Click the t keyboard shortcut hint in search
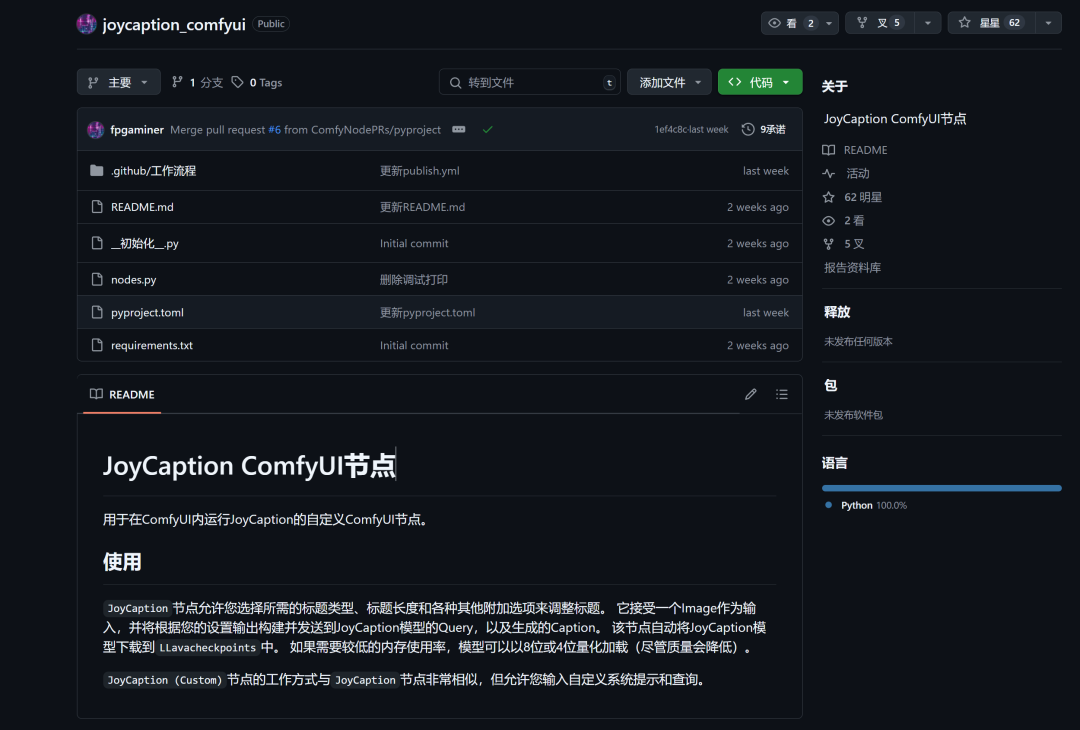Screen dimensions: 1080x730 609,83
